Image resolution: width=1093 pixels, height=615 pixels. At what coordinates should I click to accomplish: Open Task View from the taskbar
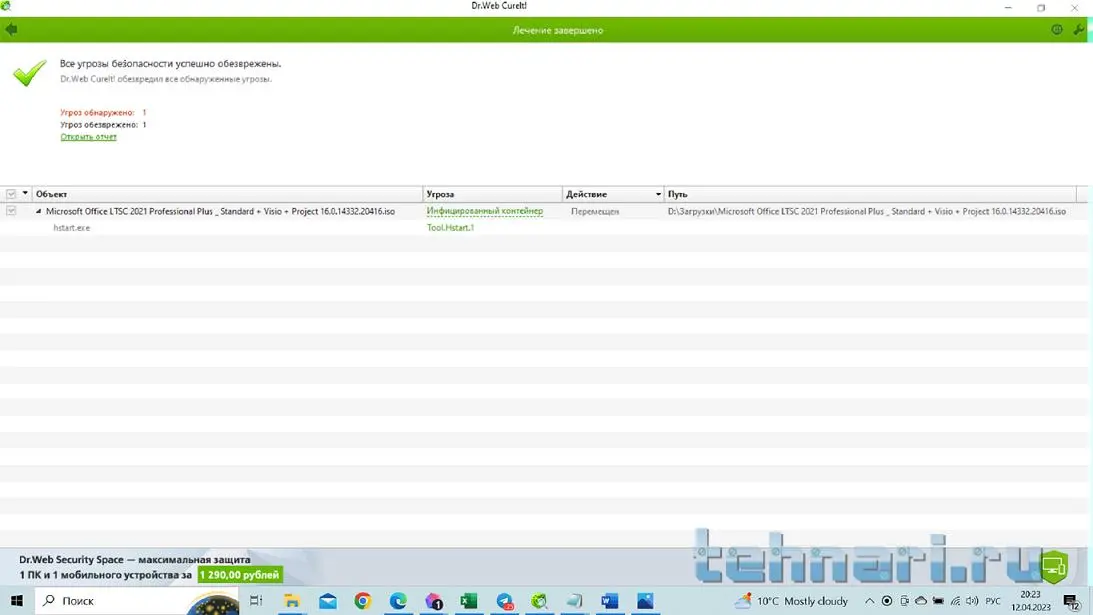256,600
